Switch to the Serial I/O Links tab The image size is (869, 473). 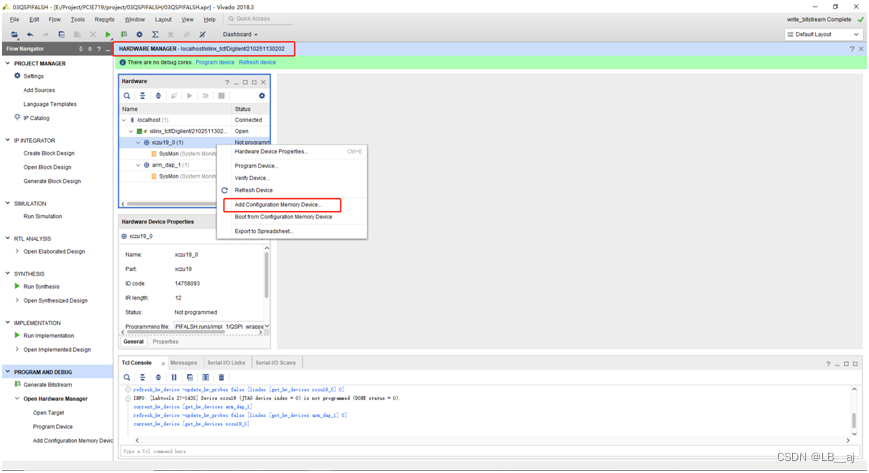226,363
